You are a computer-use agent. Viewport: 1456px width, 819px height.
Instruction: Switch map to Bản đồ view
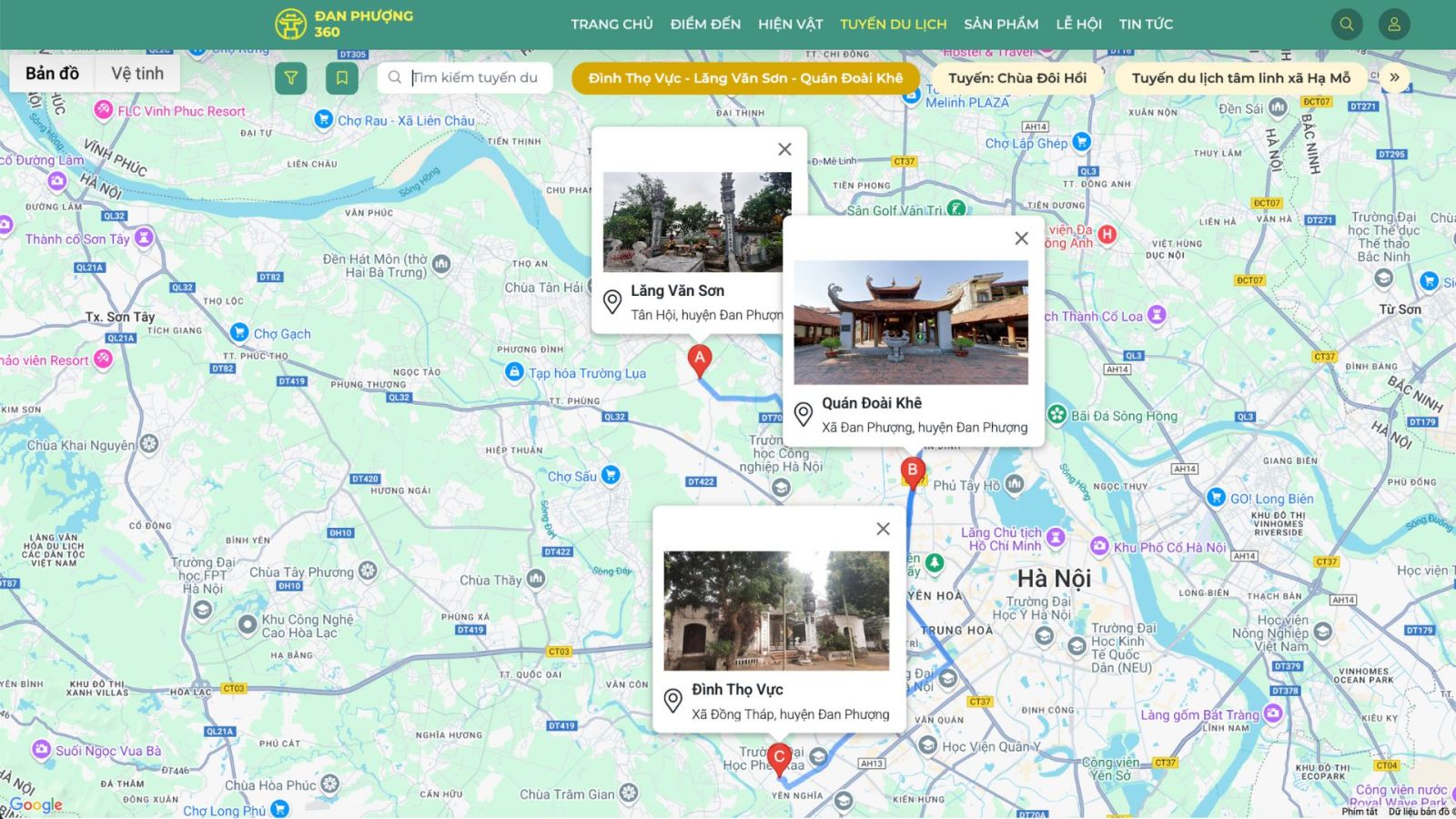[52, 74]
